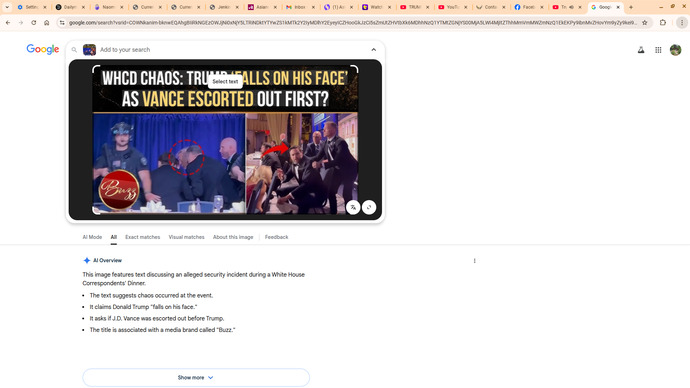Open a new browser tab
Image resolution: width=690 pixels, height=388 pixels.
point(631,7)
